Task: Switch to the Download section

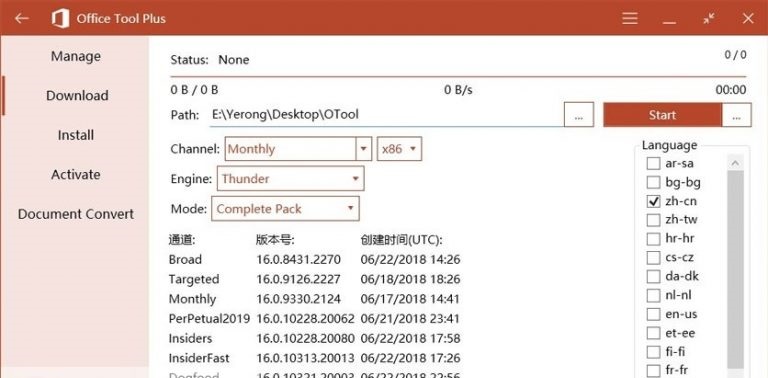Action: [x=77, y=95]
